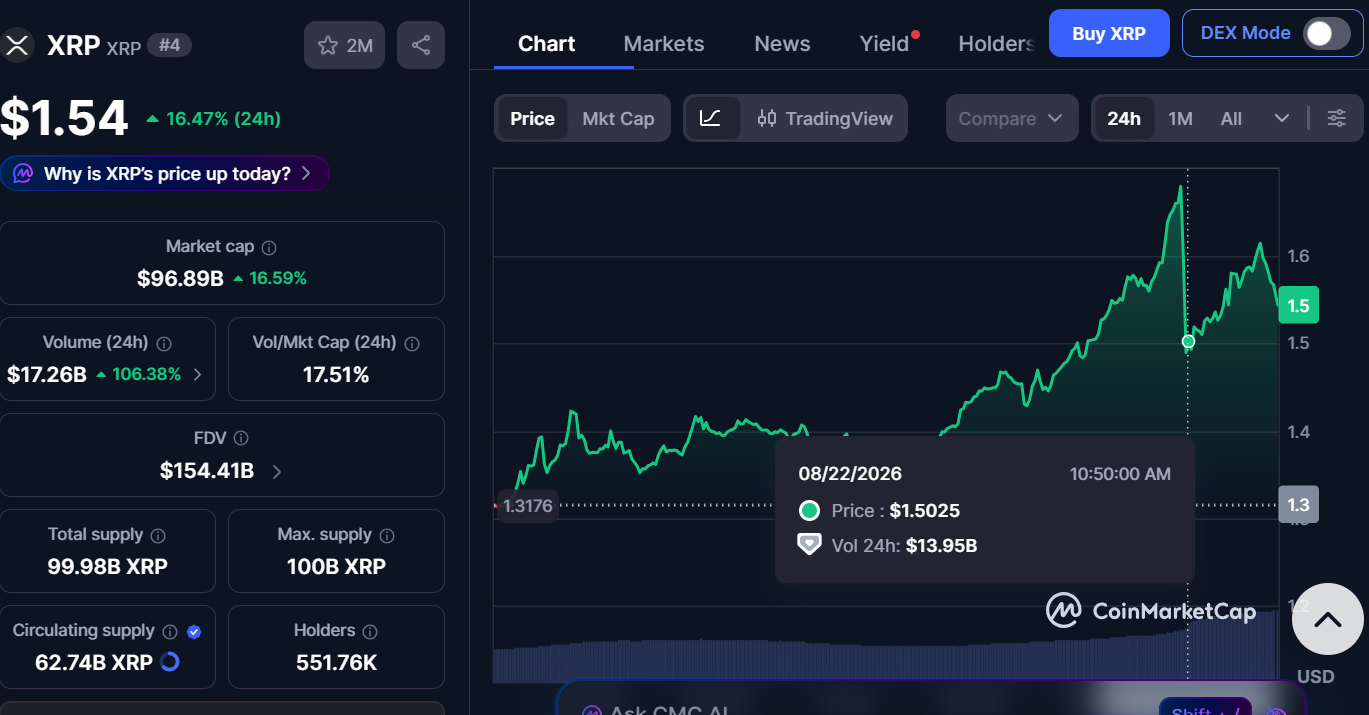Image resolution: width=1369 pixels, height=715 pixels.
Task: Click the 62.74B XRP circulating value
Action: (94, 662)
